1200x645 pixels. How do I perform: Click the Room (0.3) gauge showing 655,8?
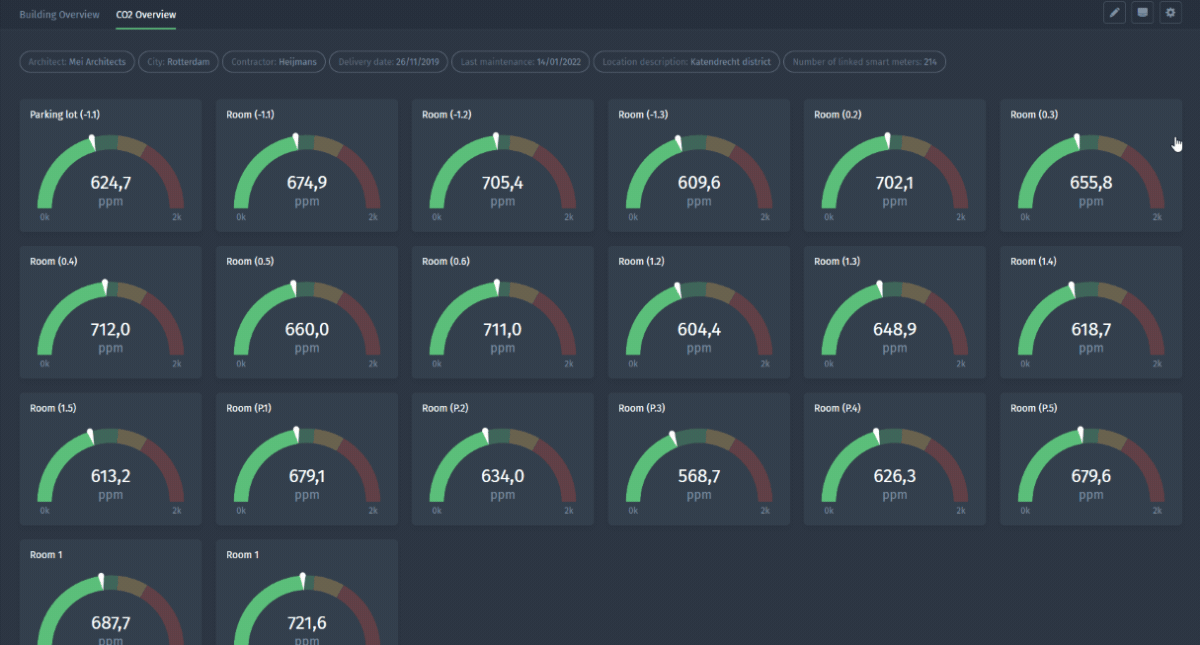1090,170
